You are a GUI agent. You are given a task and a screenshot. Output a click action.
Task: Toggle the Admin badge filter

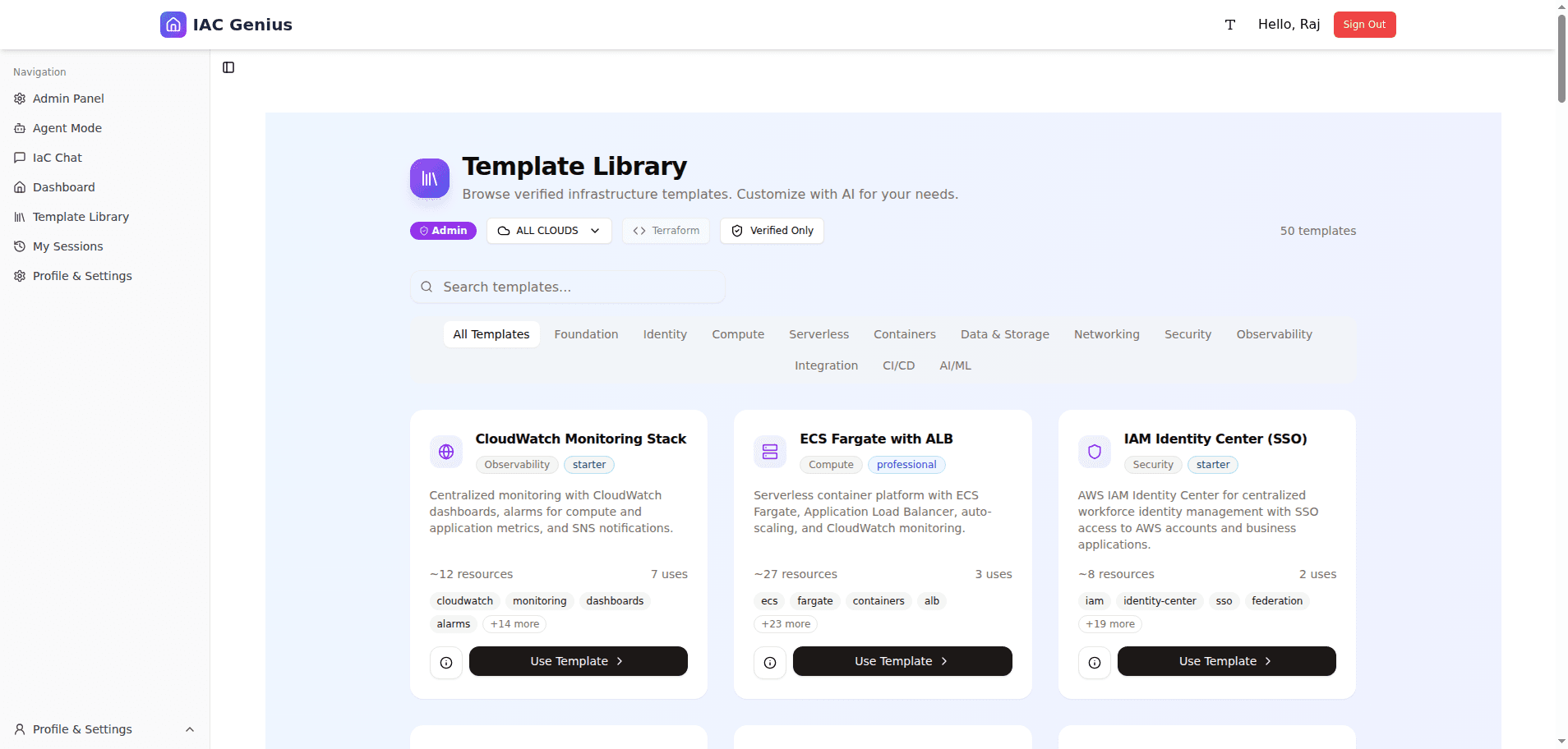pos(443,231)
